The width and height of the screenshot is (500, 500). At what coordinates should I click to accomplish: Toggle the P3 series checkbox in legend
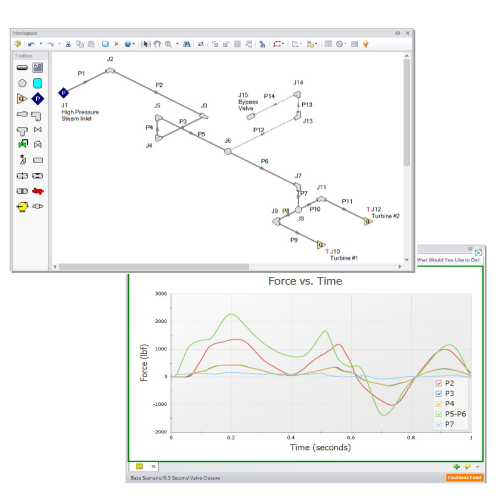click(x=439, y=394)
